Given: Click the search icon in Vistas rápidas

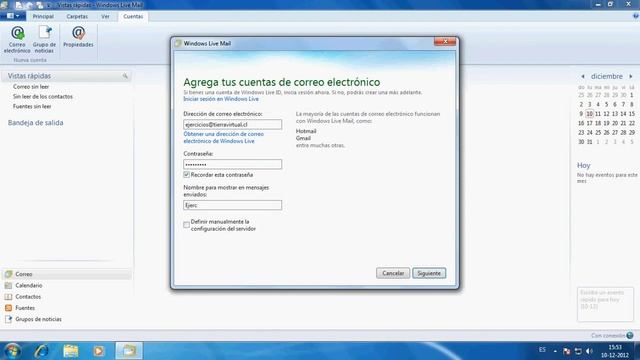Looking at the screenshot, I should click(x=125, y=76).
